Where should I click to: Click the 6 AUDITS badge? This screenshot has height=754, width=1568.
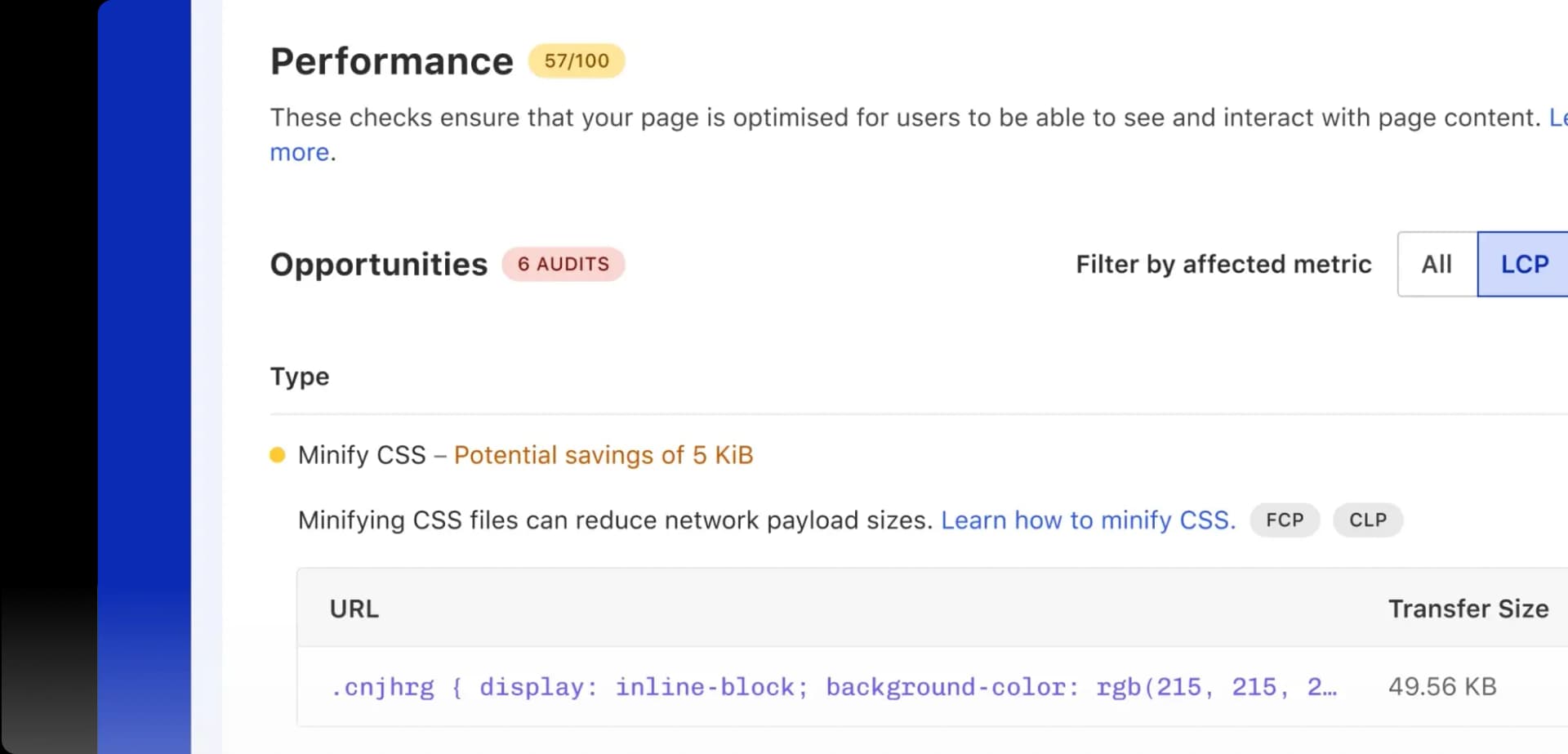coord(563,265)
